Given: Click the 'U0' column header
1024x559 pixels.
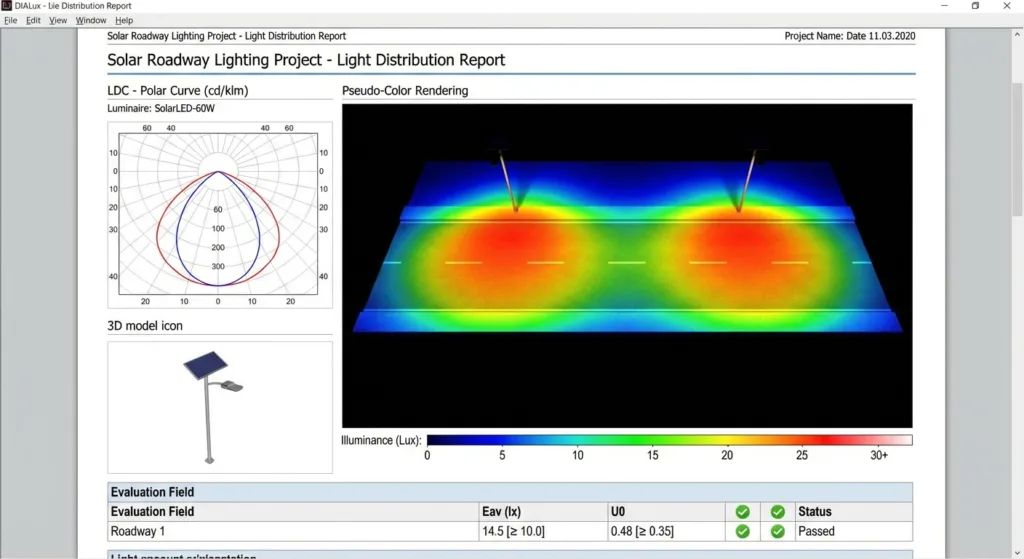Looking at the screenshot, I should pos(666,511).
